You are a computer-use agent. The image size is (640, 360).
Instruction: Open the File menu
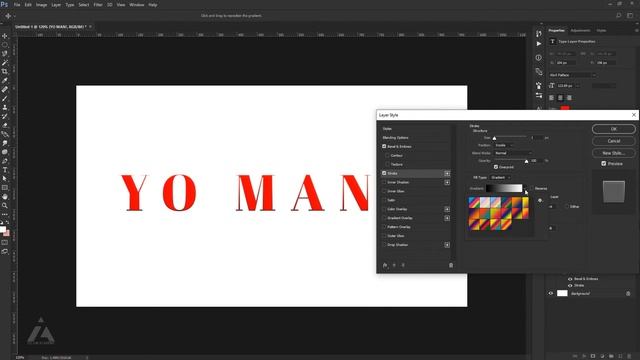[17, 5]
